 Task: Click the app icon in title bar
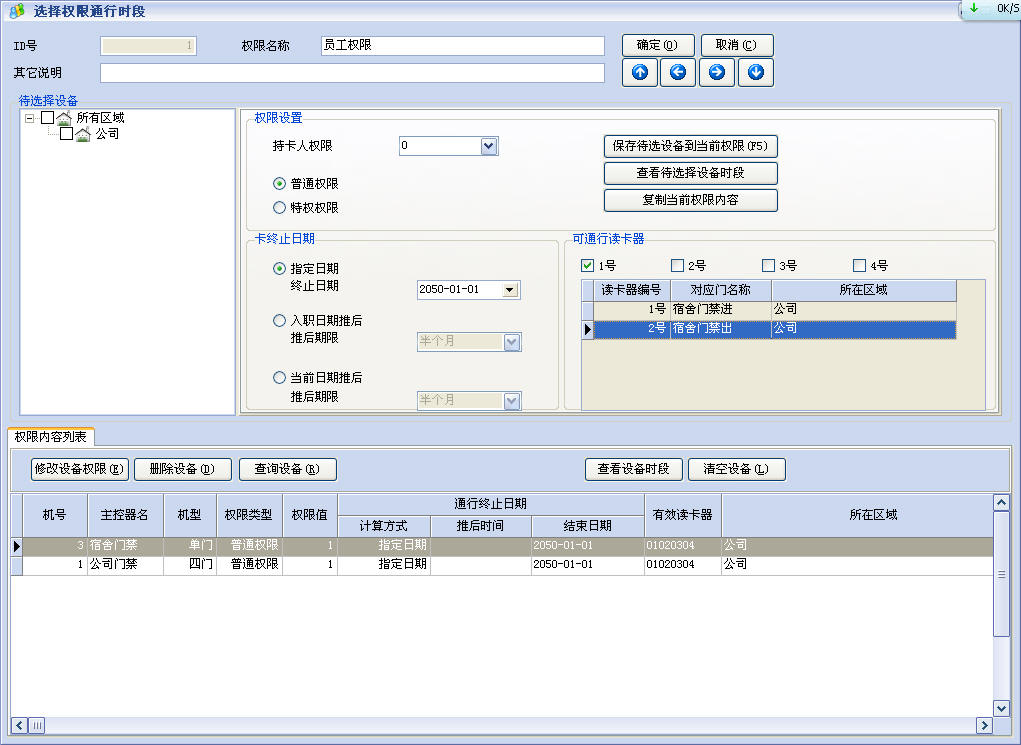(x=15, y=10)
